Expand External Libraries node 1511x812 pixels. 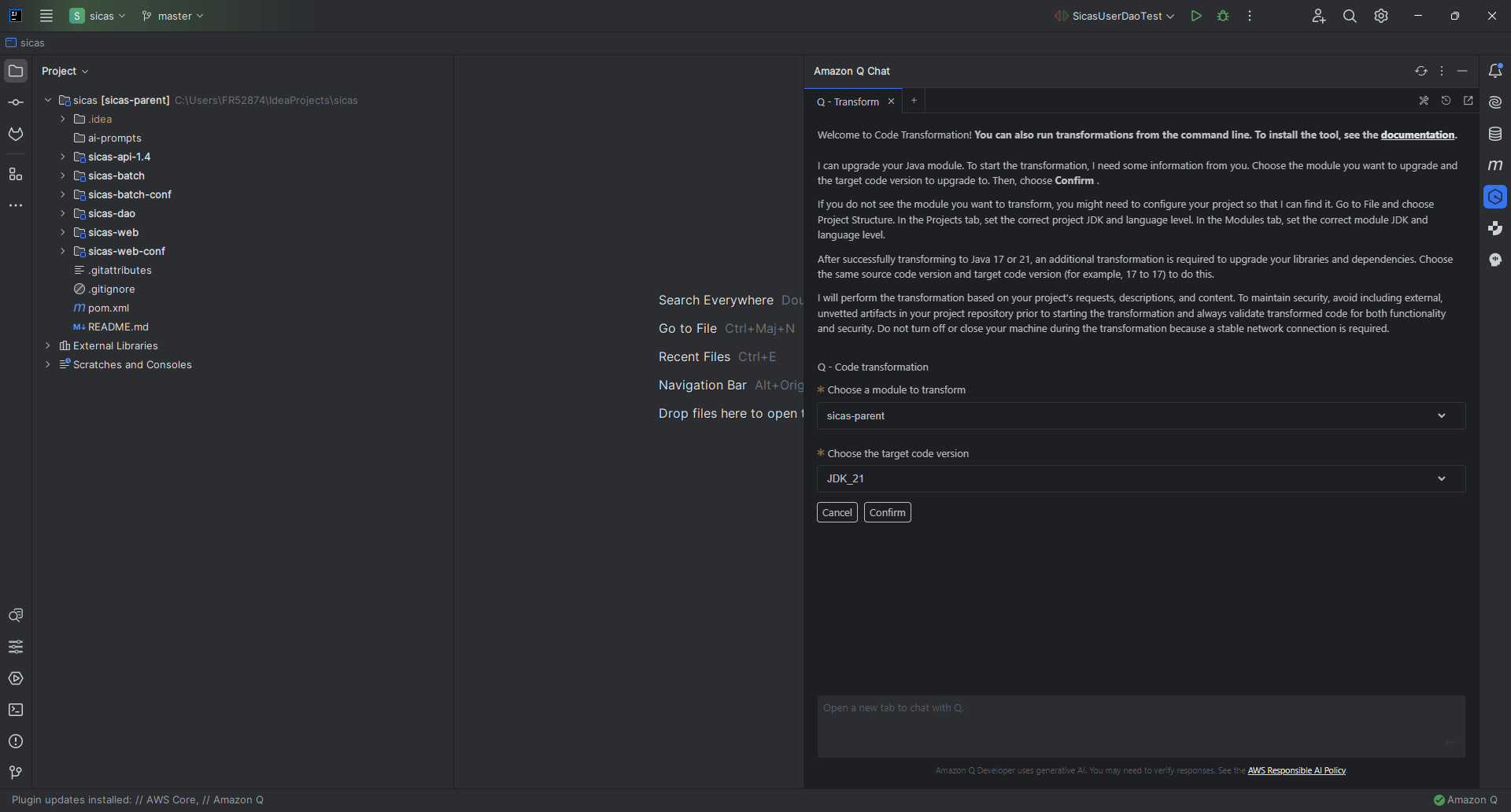(48, 345)
